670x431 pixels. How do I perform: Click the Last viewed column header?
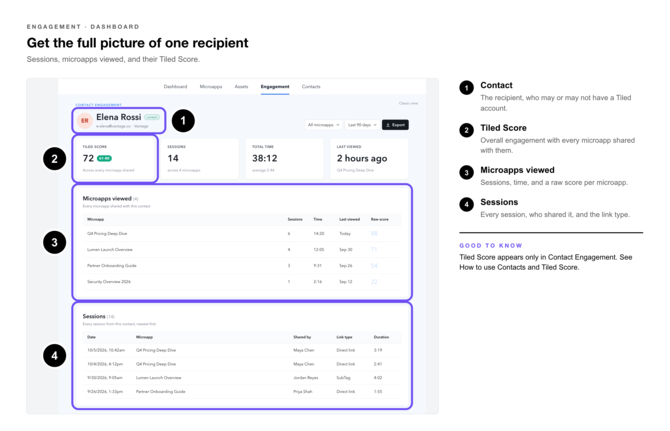click(350, 219)
